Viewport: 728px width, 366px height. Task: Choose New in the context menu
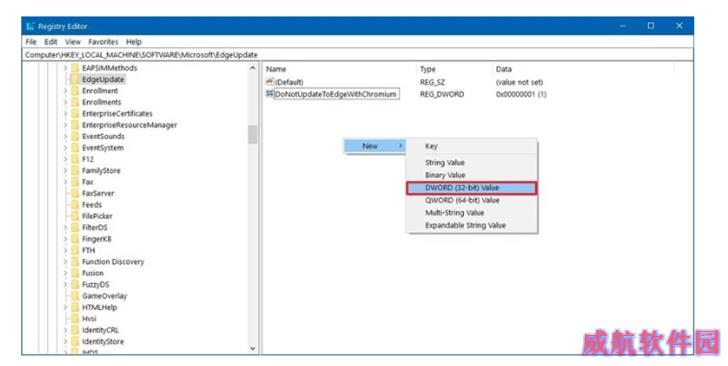pyautogui.click(x=375, y=146)
